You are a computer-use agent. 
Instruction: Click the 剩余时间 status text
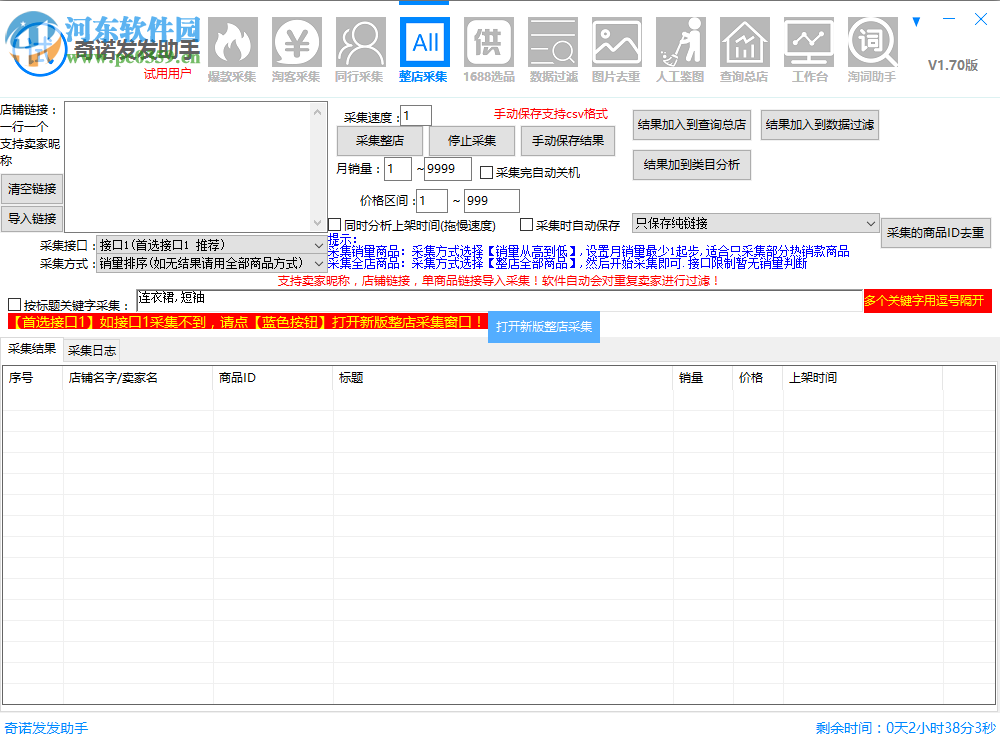(906, 728)
